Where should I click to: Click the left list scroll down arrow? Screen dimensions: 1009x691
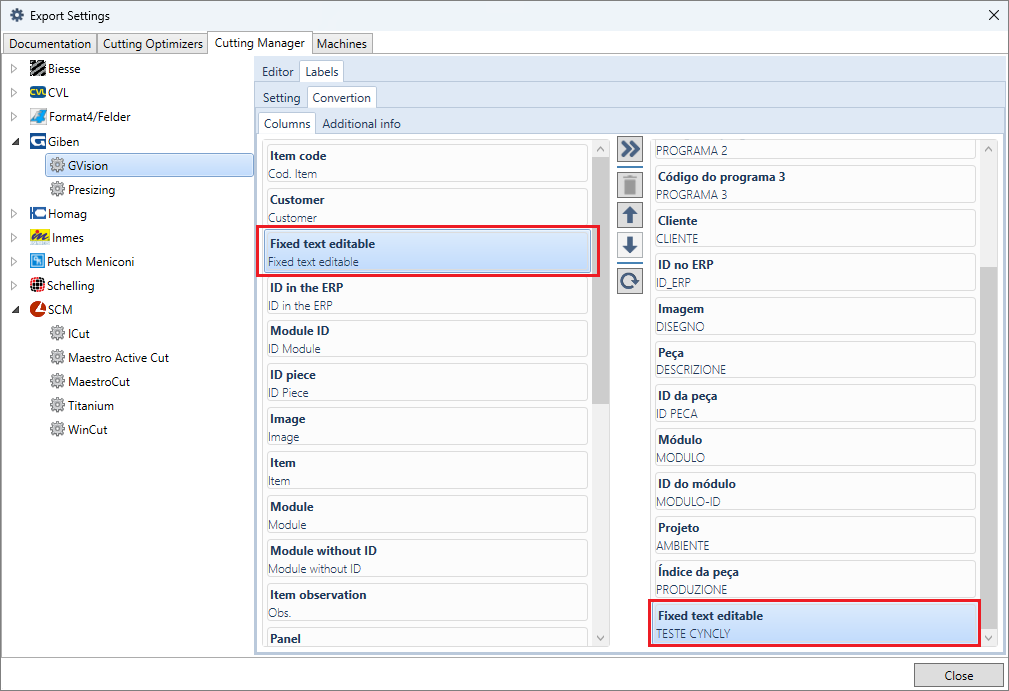[x=600, y=638]
